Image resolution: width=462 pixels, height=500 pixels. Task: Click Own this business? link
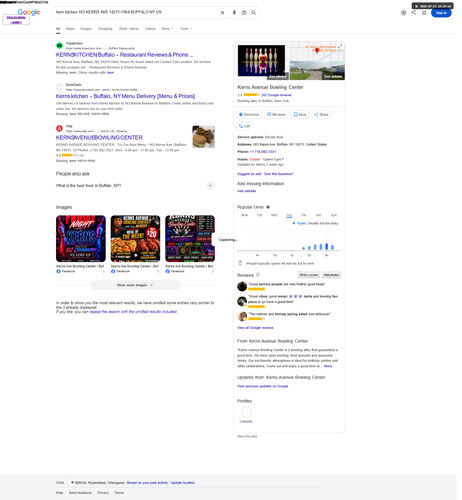pos(279,174)
